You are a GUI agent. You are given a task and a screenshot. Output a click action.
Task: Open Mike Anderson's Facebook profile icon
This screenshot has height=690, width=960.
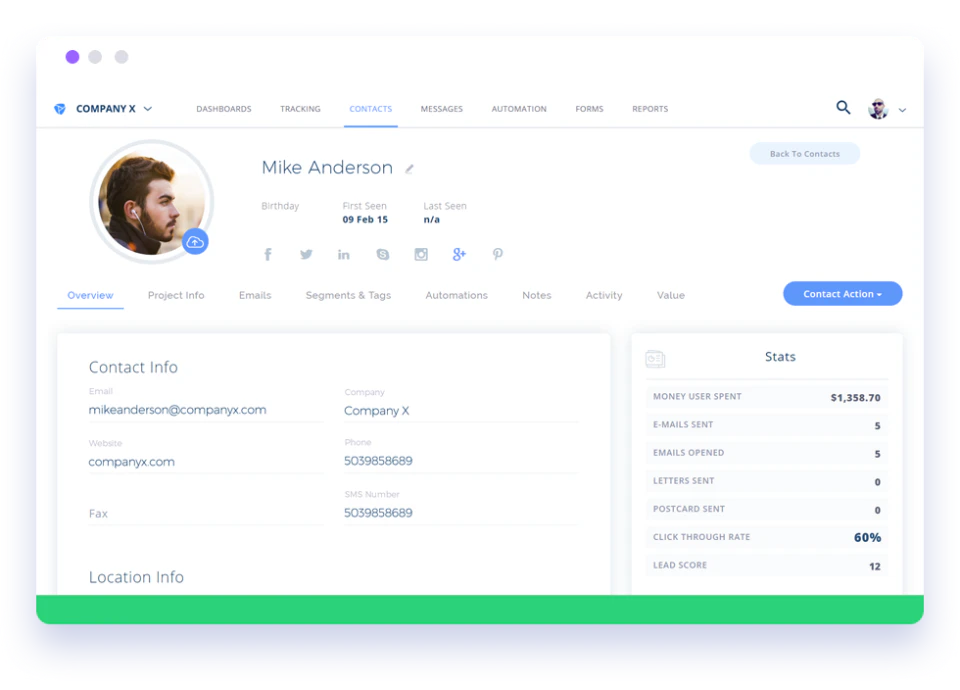coord(267,254)
